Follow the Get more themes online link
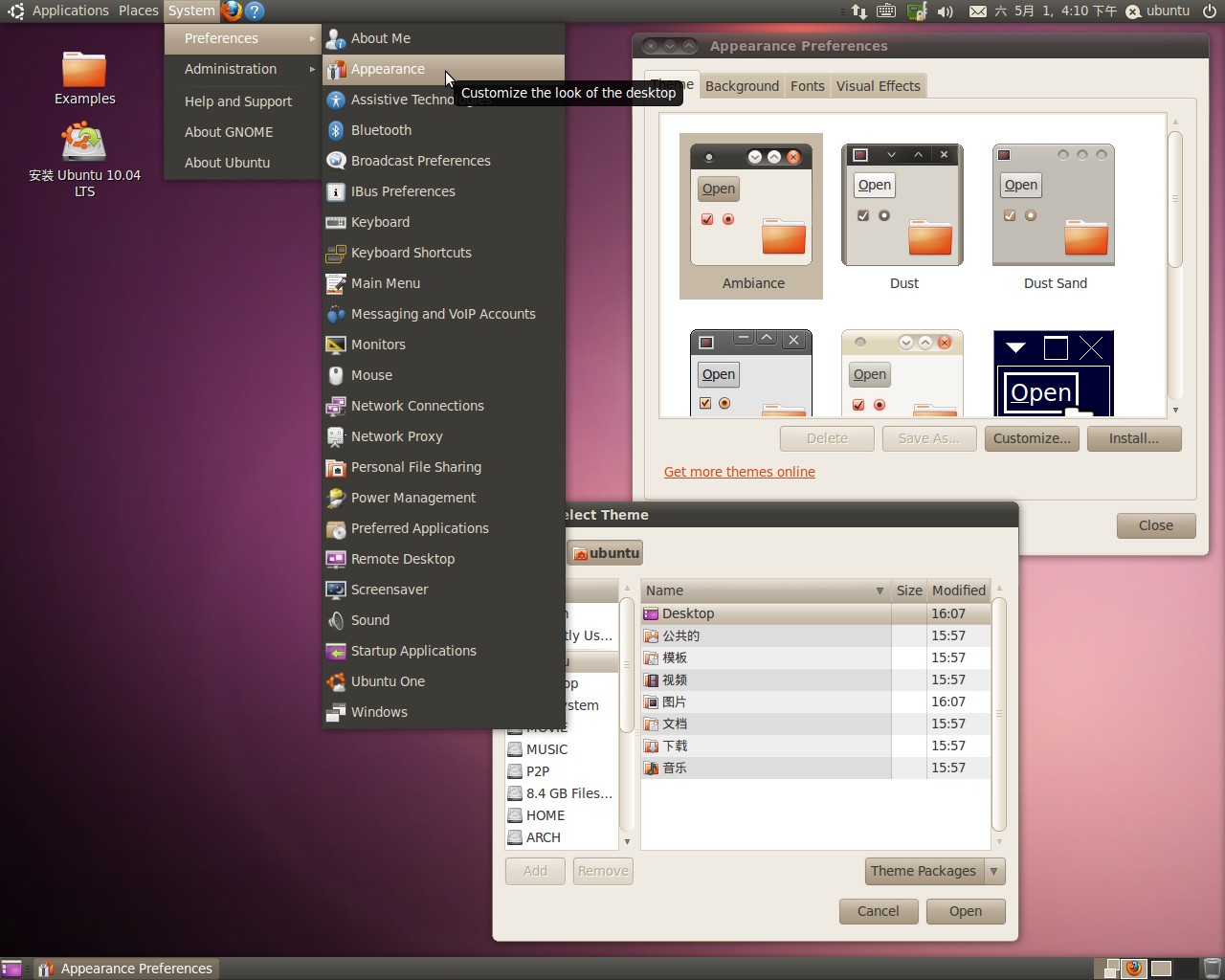The height and width of the screenshot is (980, 1225). click(740, 472)
